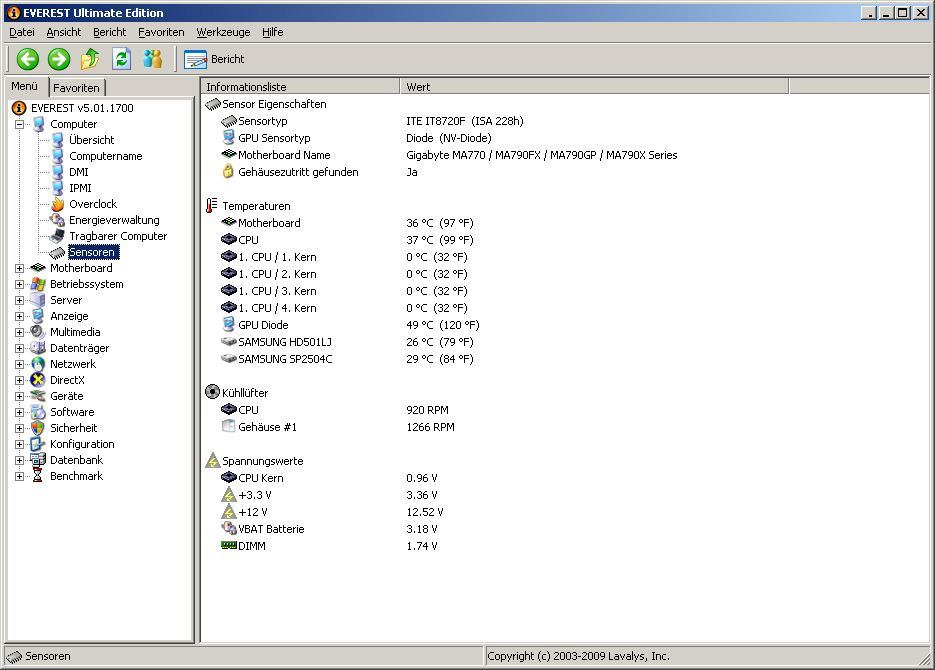Expand the Software tree node
The width and height of the screenshot is (935, 670).
pyautogui.click(x=20, y=412)
